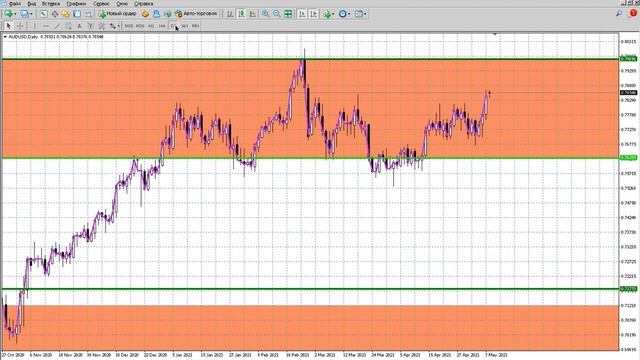Switch to bar chart display
This screenshot has height=360, width=640.
230,14
